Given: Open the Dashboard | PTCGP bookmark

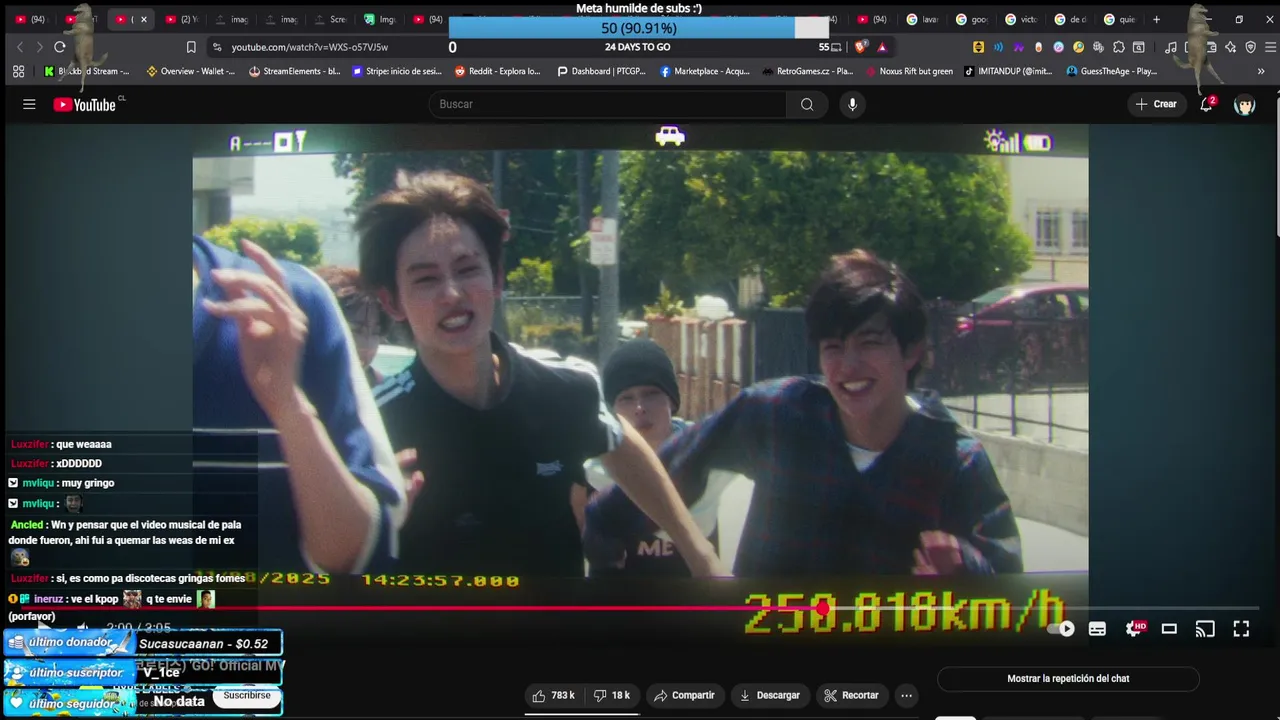Looking at the screenshot, I should [601, 71].
